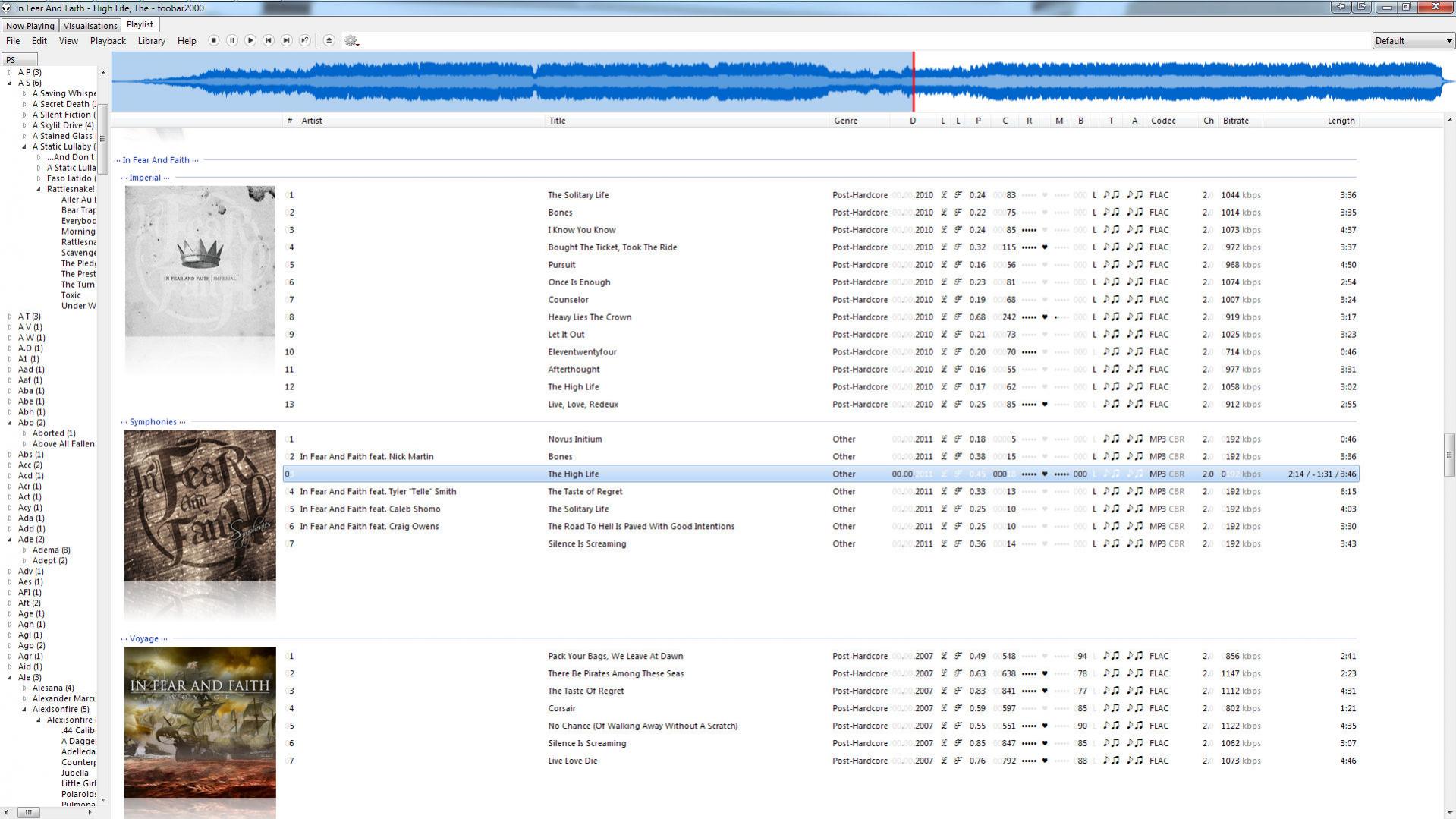Viewport: 1456px width, 819px height.
Task: Sort by the Artist column header
Action: pyautogui.click(x=422, y=121)
